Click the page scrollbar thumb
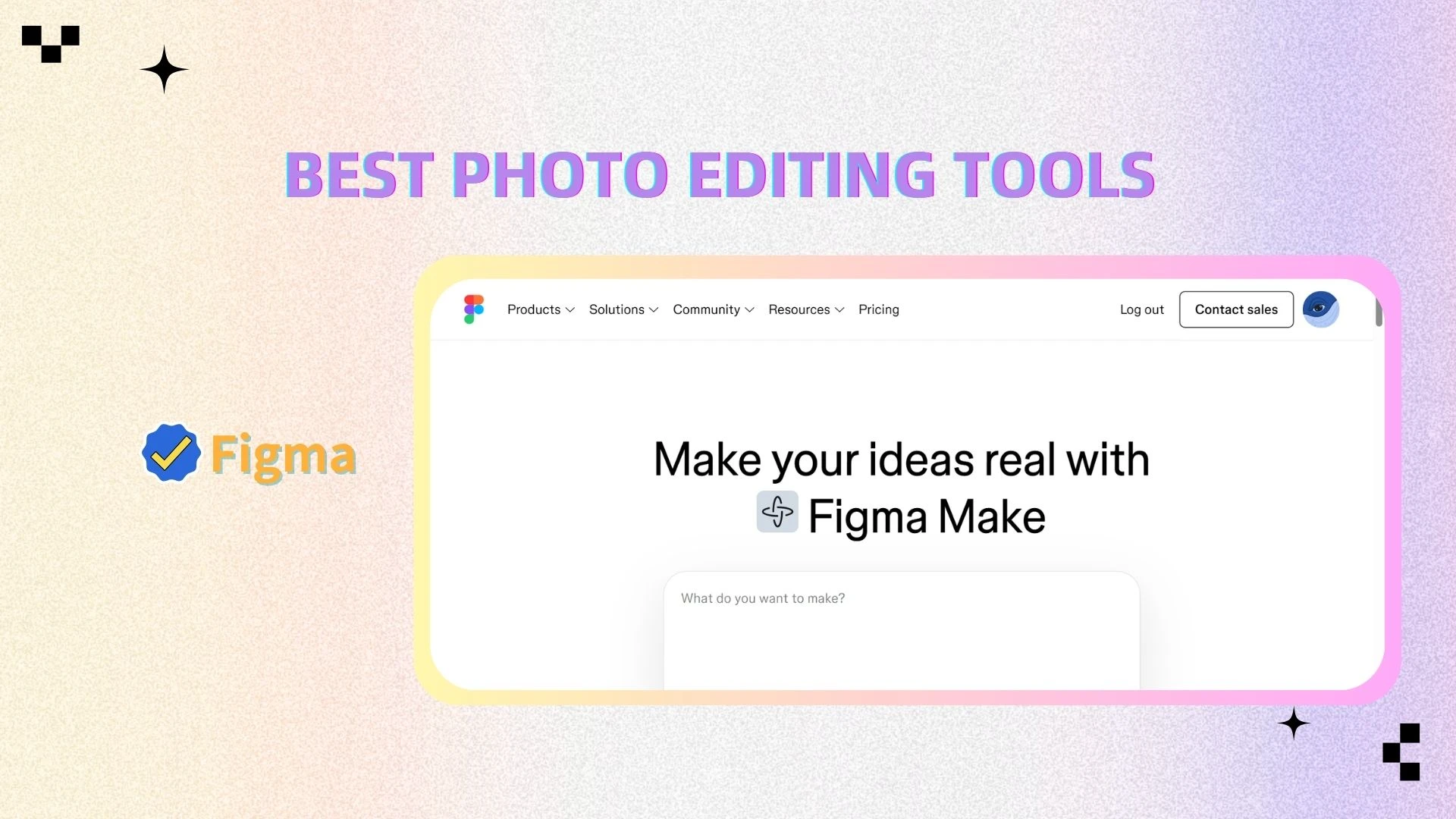1456x819 pixels. point(1379,312)
